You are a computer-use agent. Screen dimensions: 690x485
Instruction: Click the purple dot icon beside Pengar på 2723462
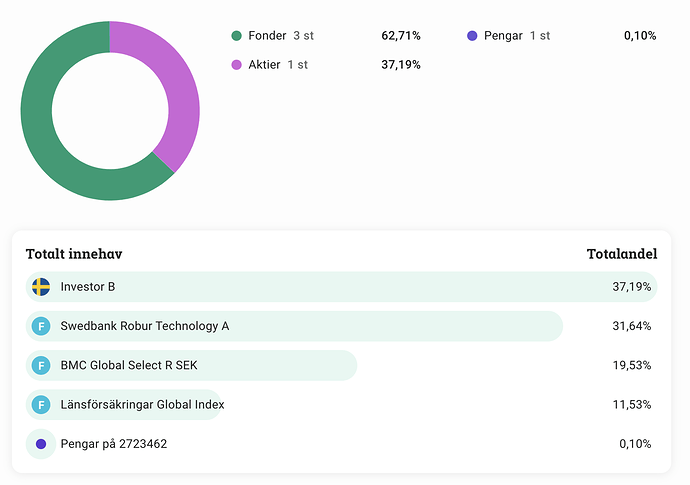(41, 444)
